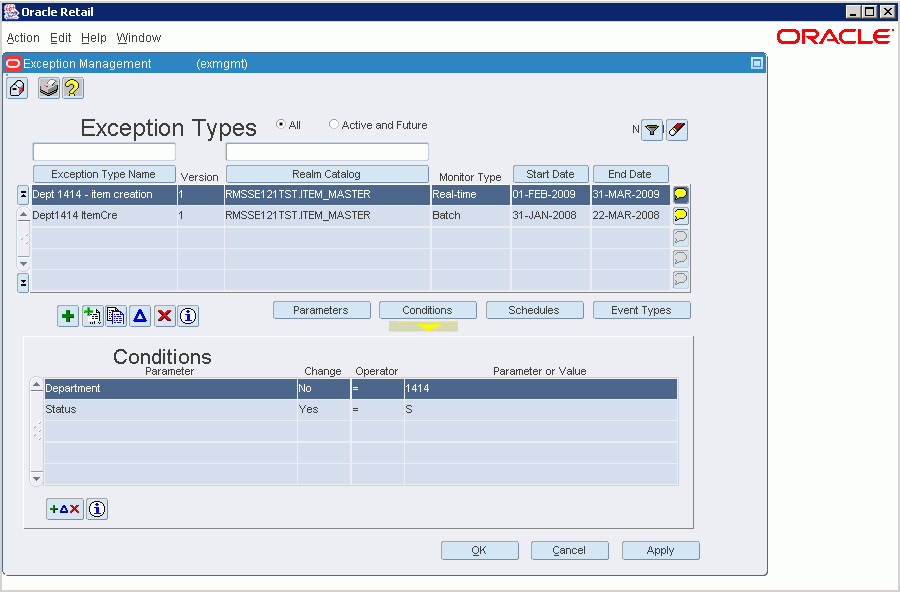The image size is (900, 592).
Task: Click the Oracle Retail title bar icon
Action: pos(11,11)
